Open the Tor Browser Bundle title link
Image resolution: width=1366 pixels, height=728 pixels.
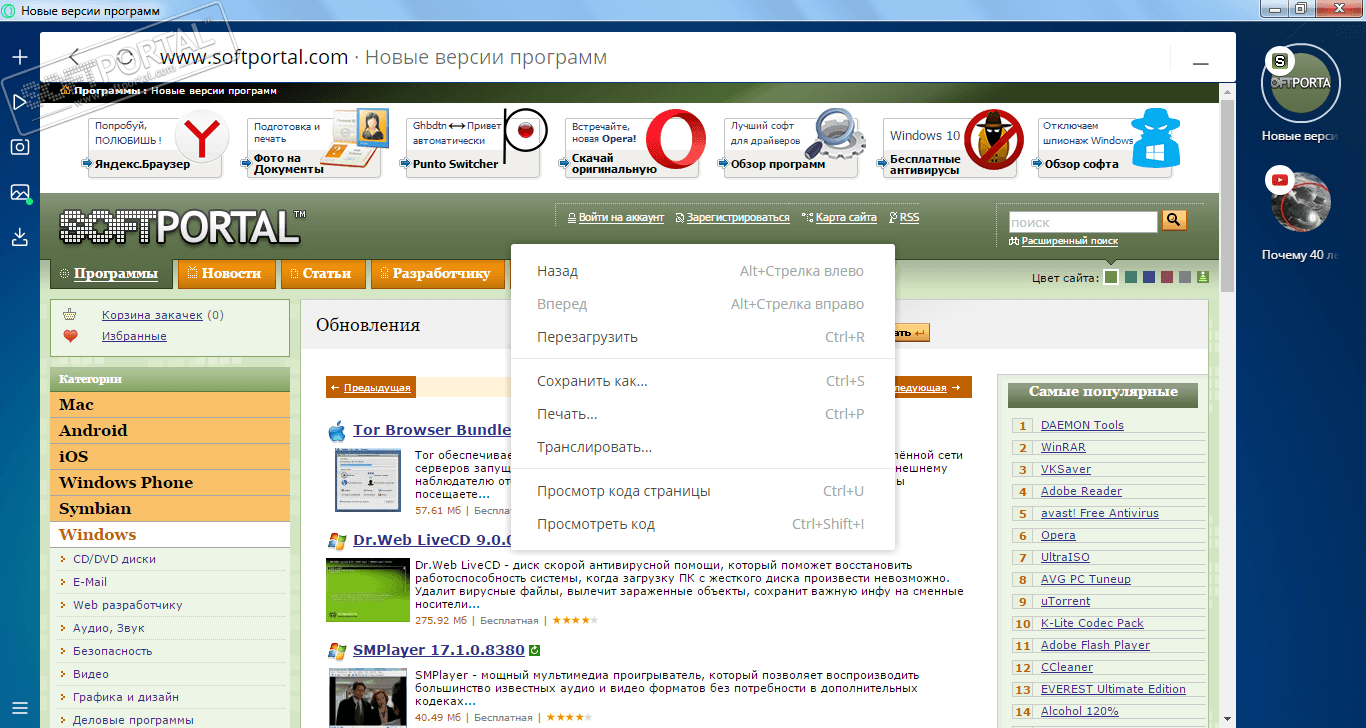[431, 431]
